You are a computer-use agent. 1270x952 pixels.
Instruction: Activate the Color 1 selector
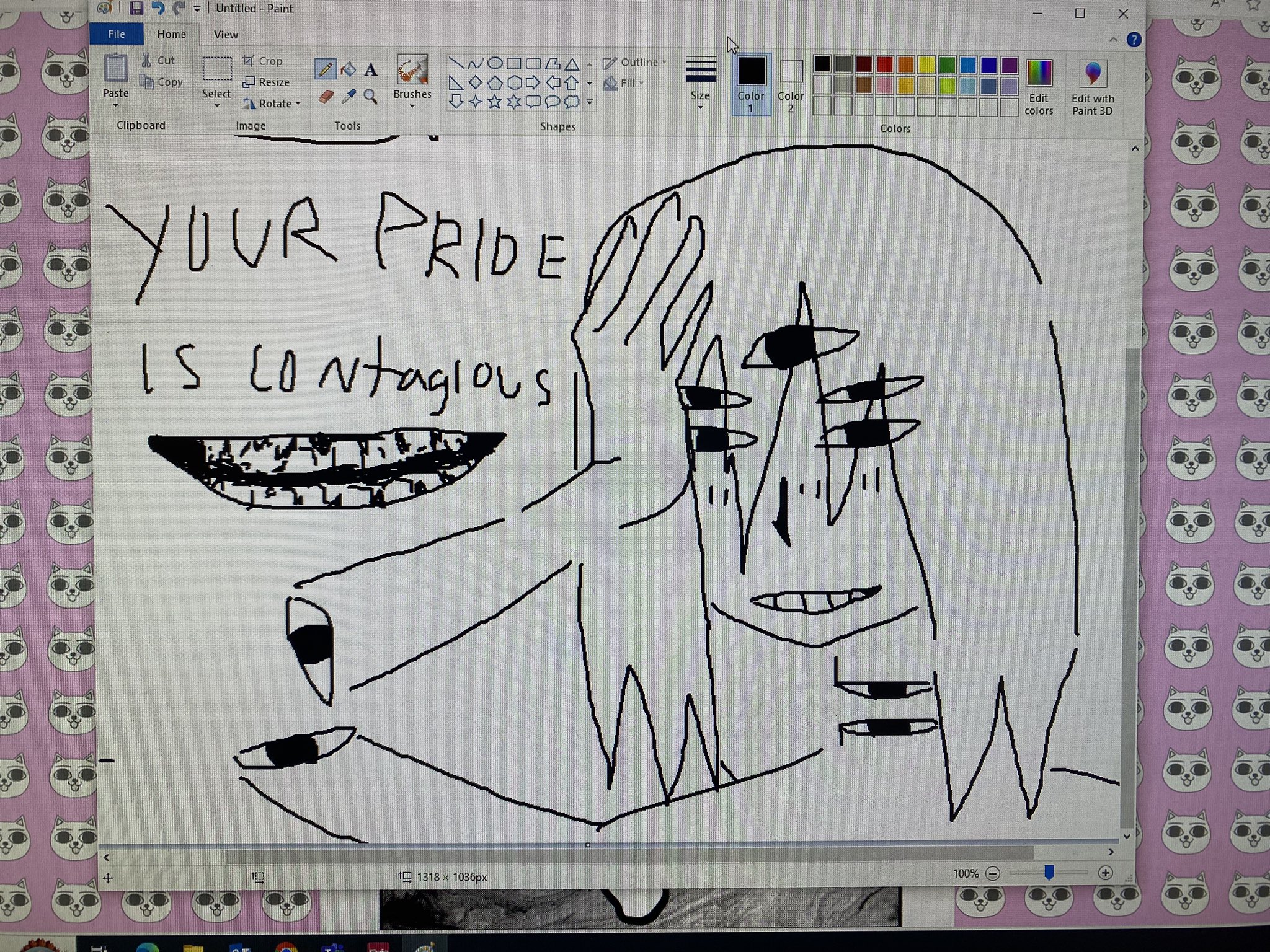751,84
